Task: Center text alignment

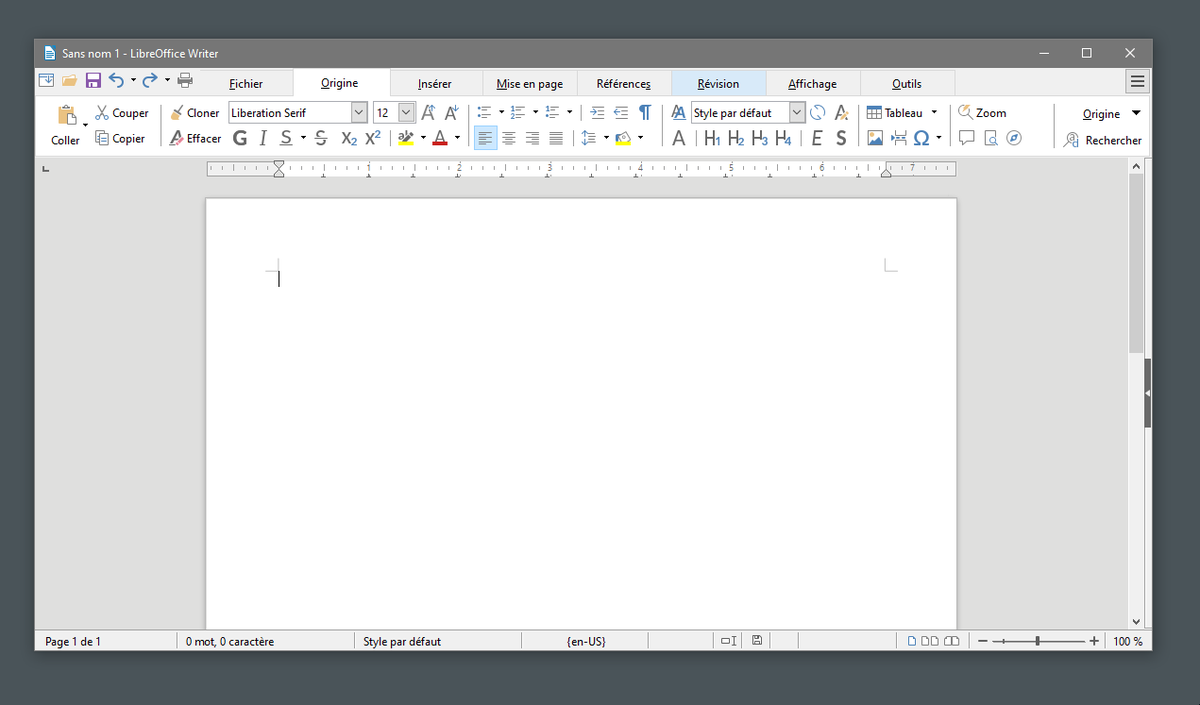Action: [x=509, y=138]
